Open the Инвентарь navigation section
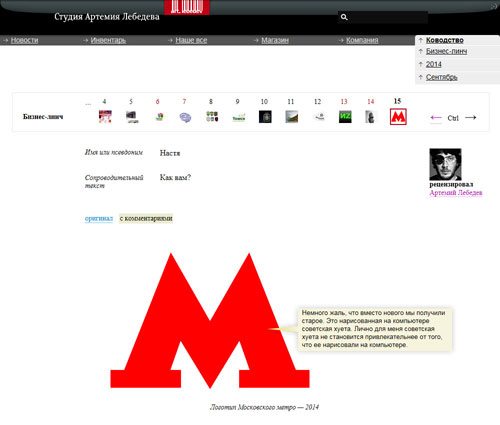The width and height of the screenshot is (500, 425). pyautogui.click(x=108, y=40)
